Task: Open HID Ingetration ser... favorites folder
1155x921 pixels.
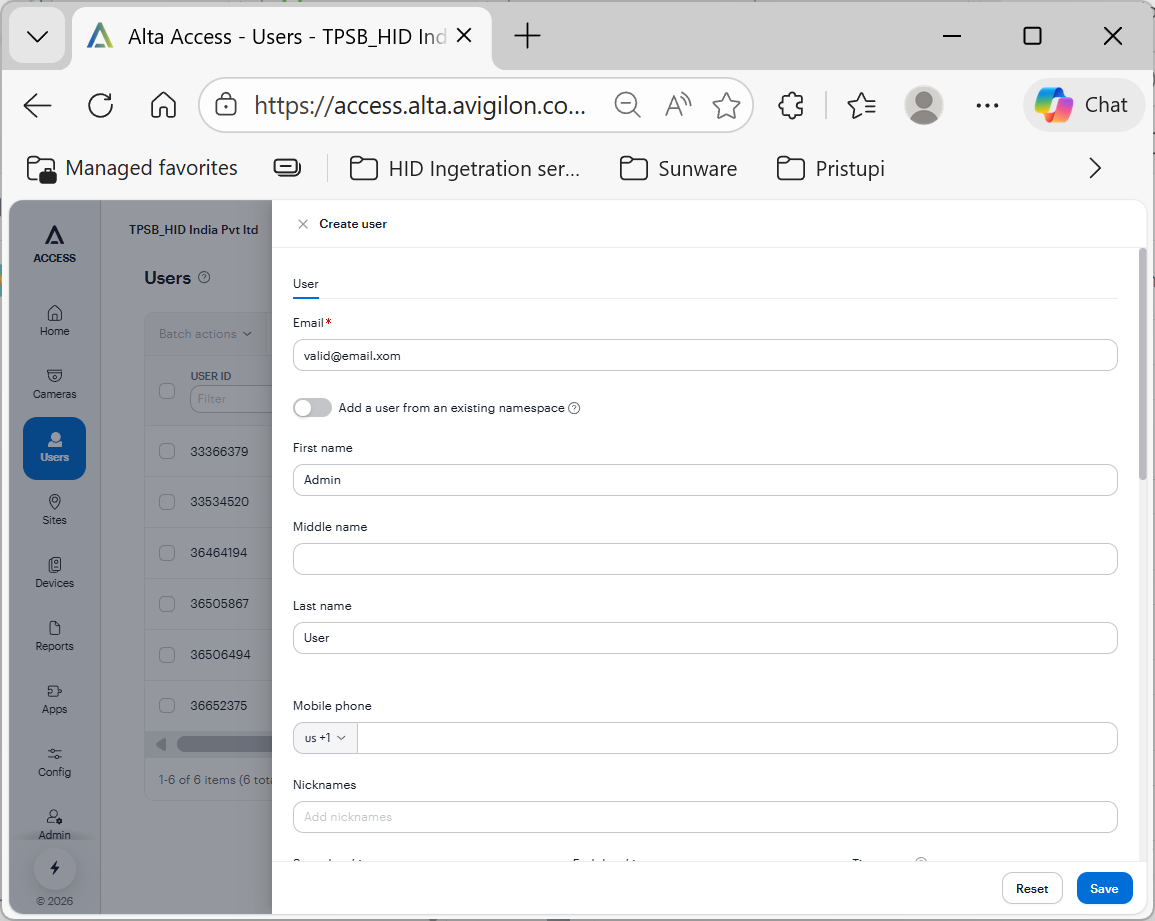Action: coord(465,169)
